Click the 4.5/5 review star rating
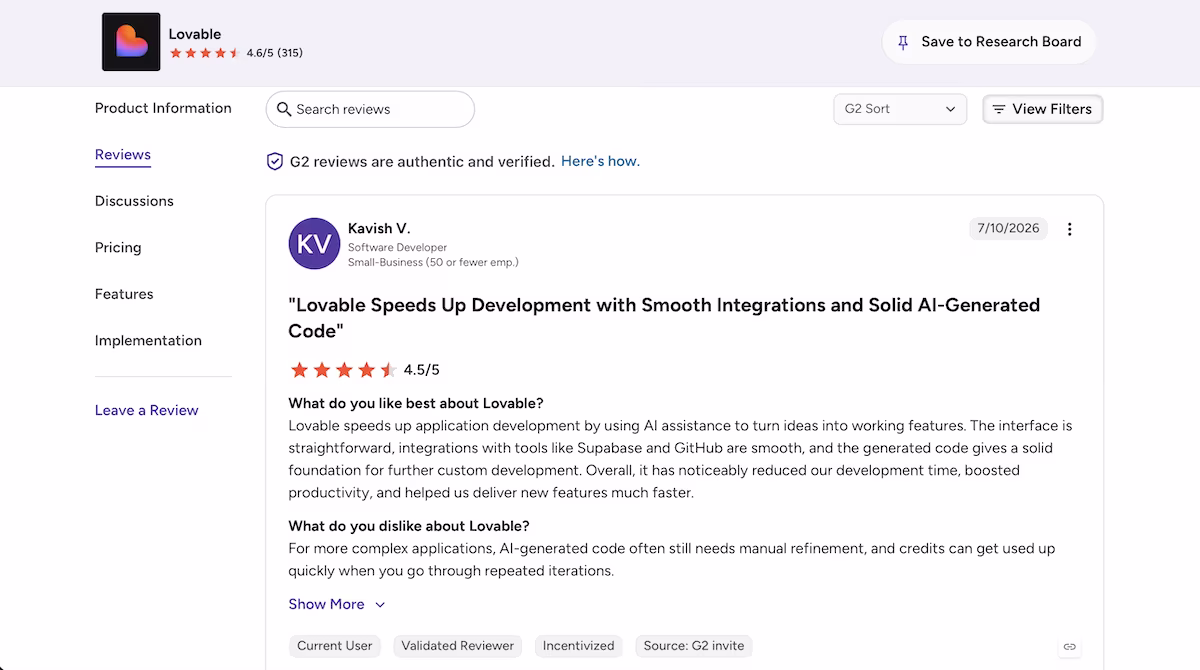This screenshot has height=670, width=1200. tap(343, 370)
